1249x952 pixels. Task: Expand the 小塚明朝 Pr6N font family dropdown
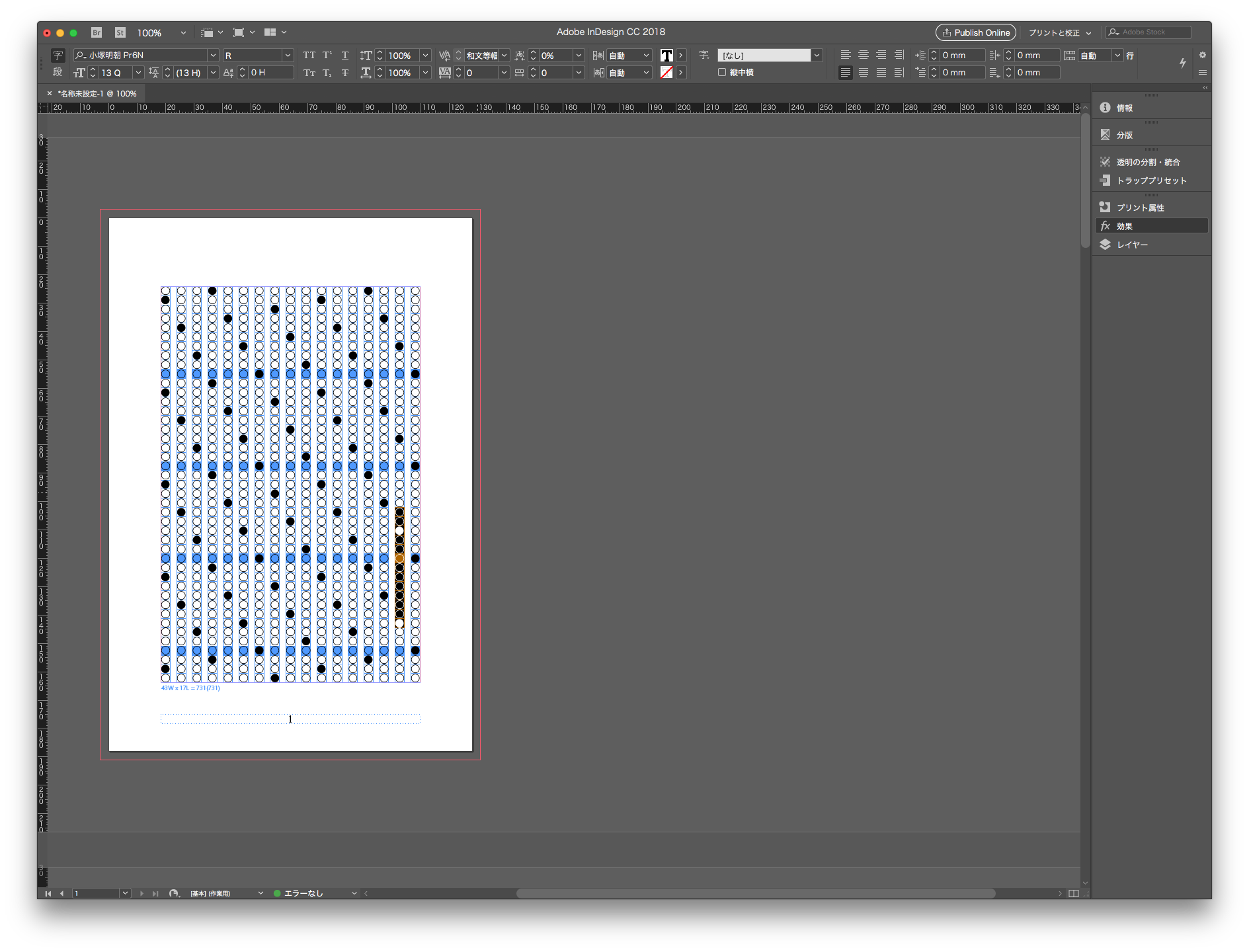click(213, 56)
